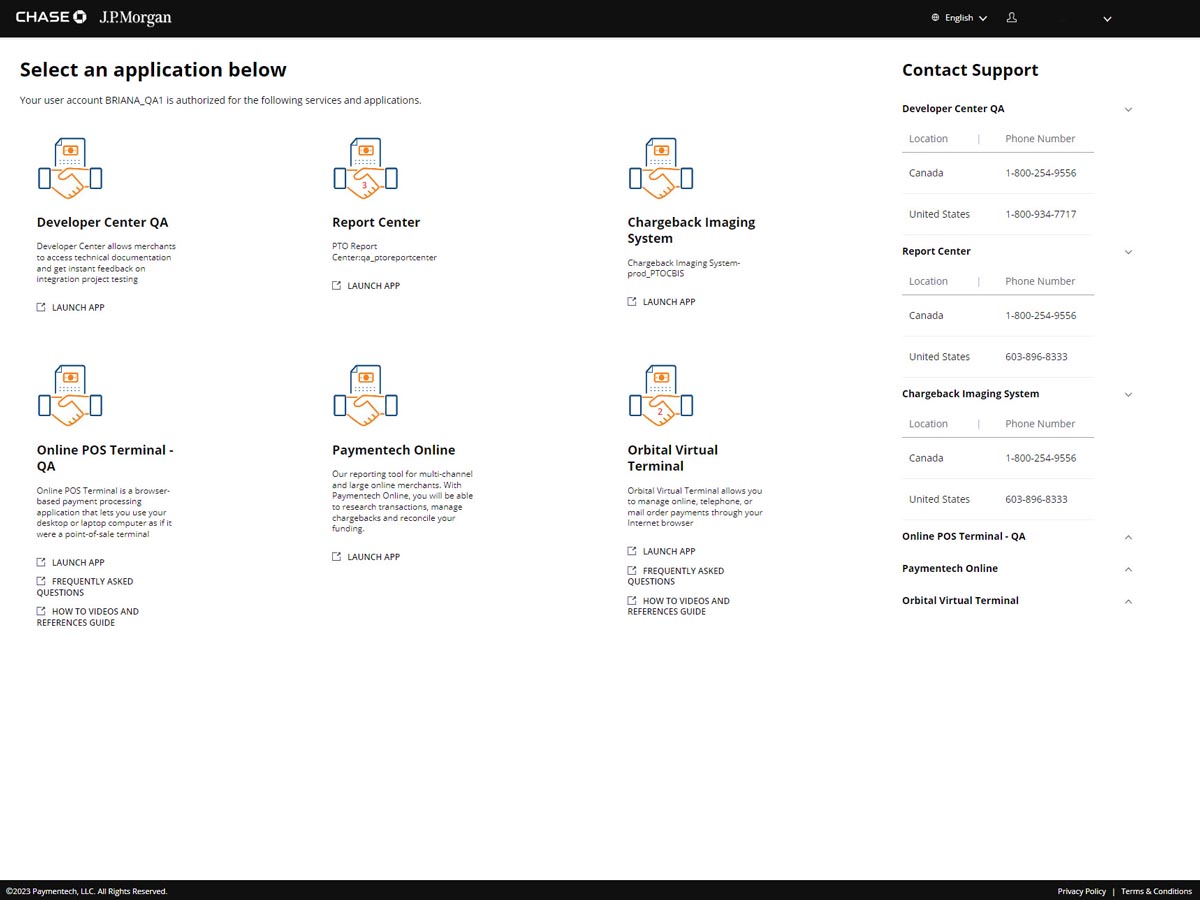Click the Developer Center QA handshake icon

(x=70, y=169)
